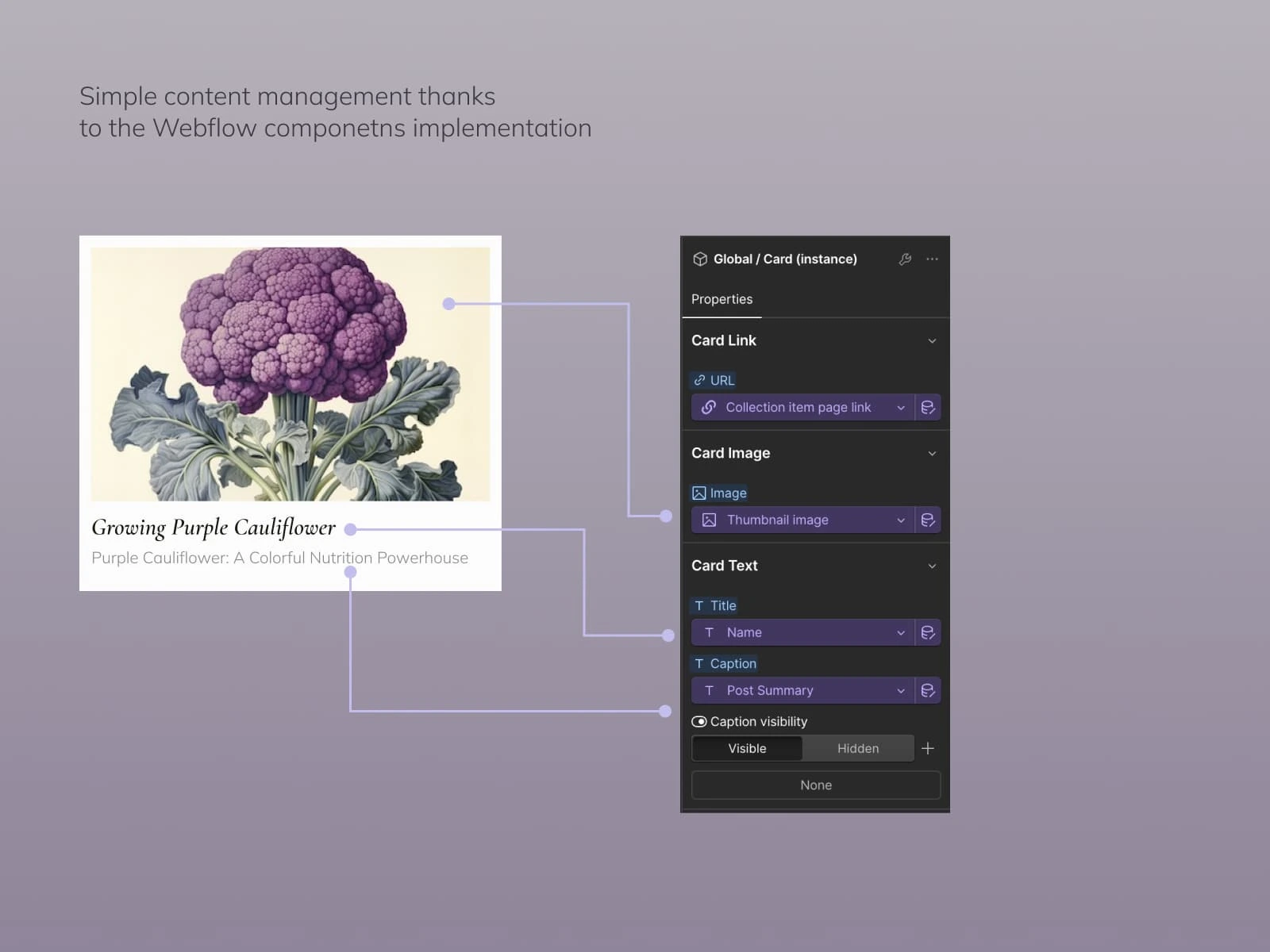Click the purple cauliflower card thumbnail
The image size is (1270, 952).
[291, 373]
